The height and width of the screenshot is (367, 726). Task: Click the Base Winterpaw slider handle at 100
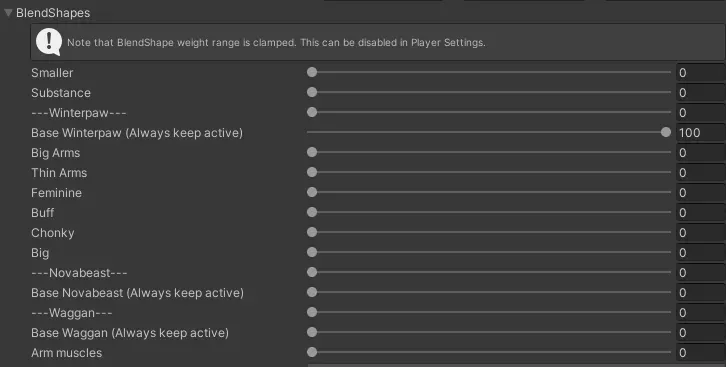point(666,132)
